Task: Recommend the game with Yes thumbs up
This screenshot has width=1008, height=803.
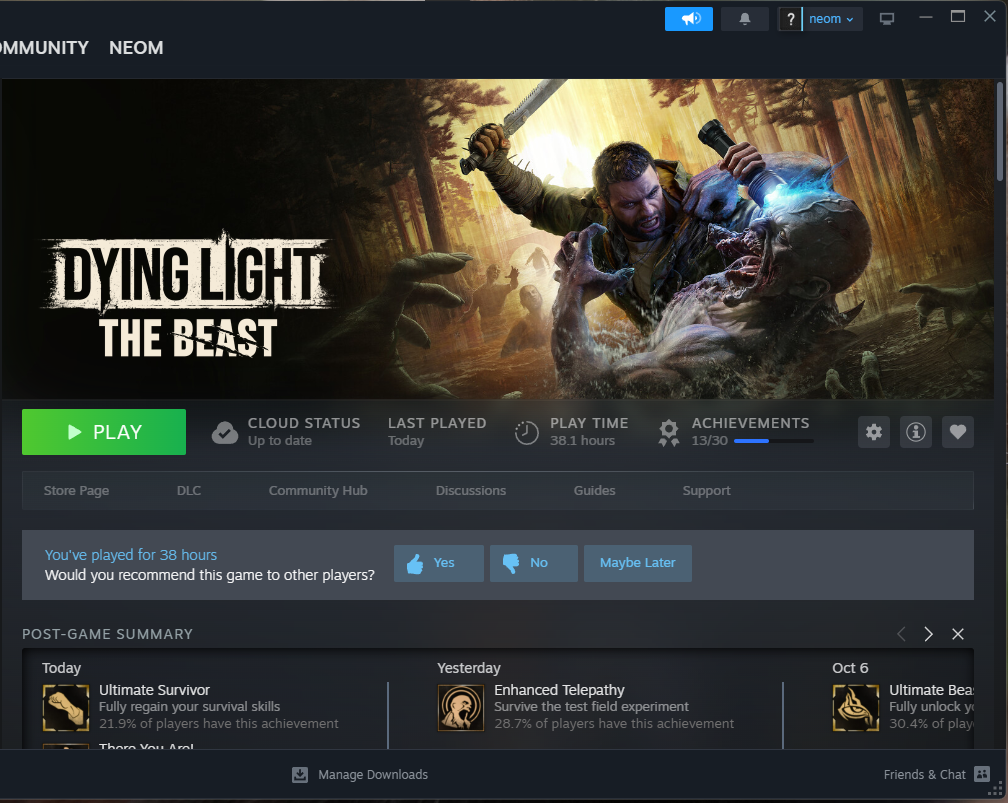Action: 438,563
